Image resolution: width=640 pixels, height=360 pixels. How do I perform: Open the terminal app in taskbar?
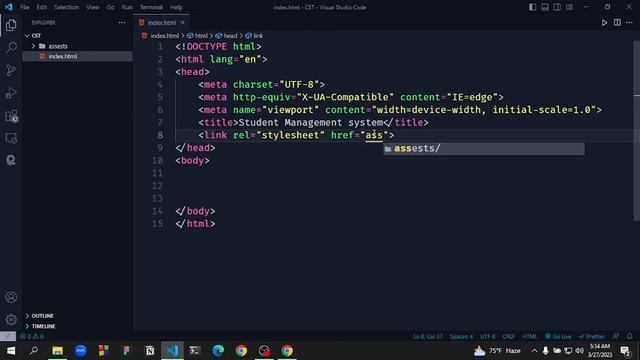195,351
